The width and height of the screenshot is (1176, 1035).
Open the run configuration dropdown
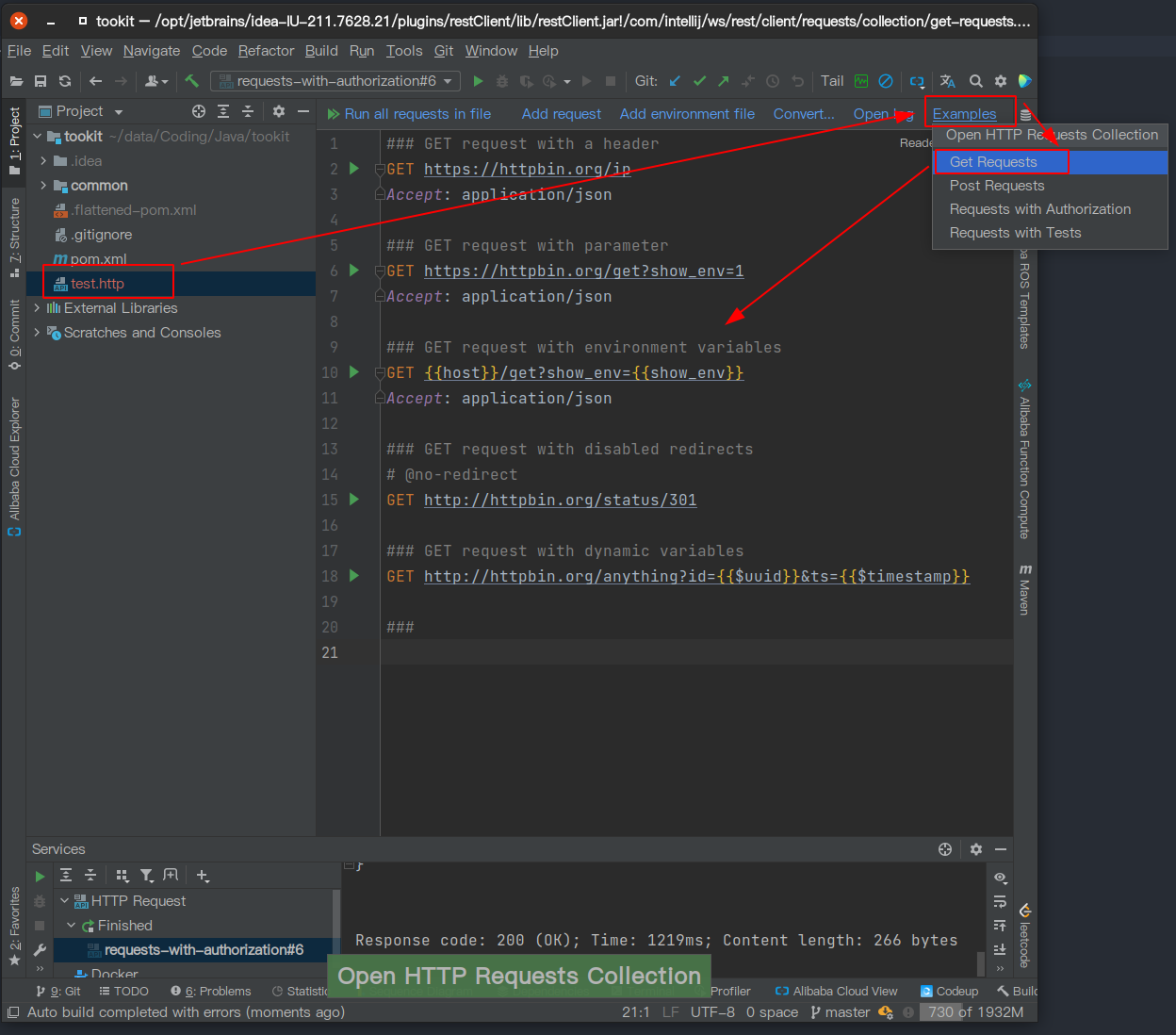pos(335,81)
